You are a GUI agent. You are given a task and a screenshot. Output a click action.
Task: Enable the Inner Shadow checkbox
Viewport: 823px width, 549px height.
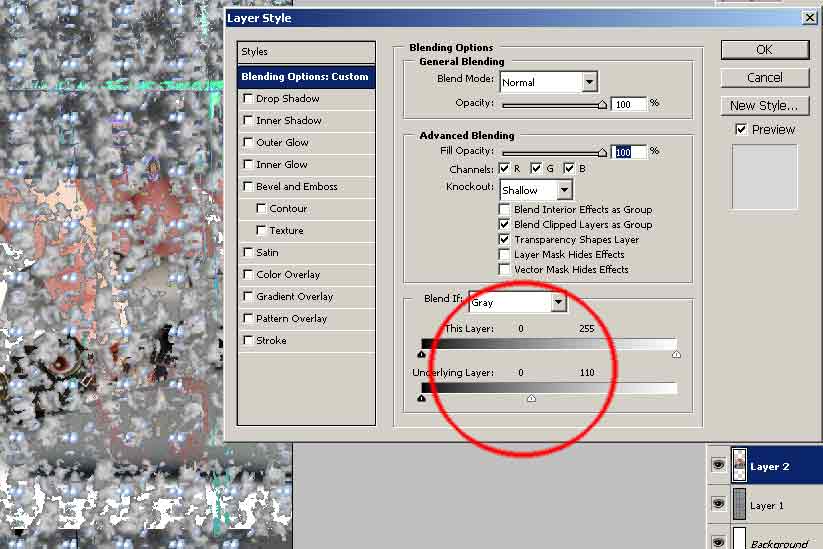click(x=248, y=120)
